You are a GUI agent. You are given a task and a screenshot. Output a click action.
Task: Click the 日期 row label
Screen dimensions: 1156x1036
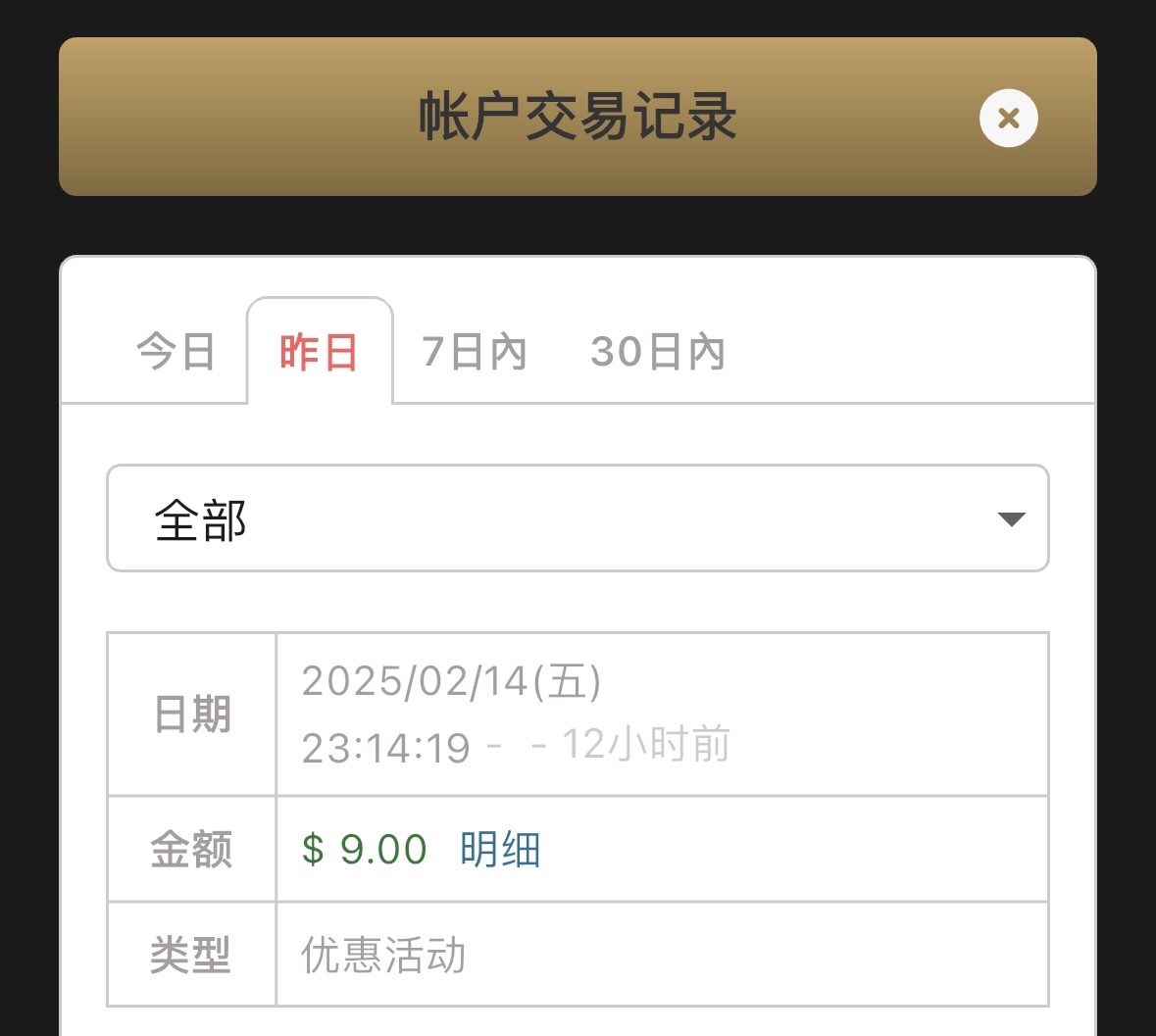pos(191,715)
